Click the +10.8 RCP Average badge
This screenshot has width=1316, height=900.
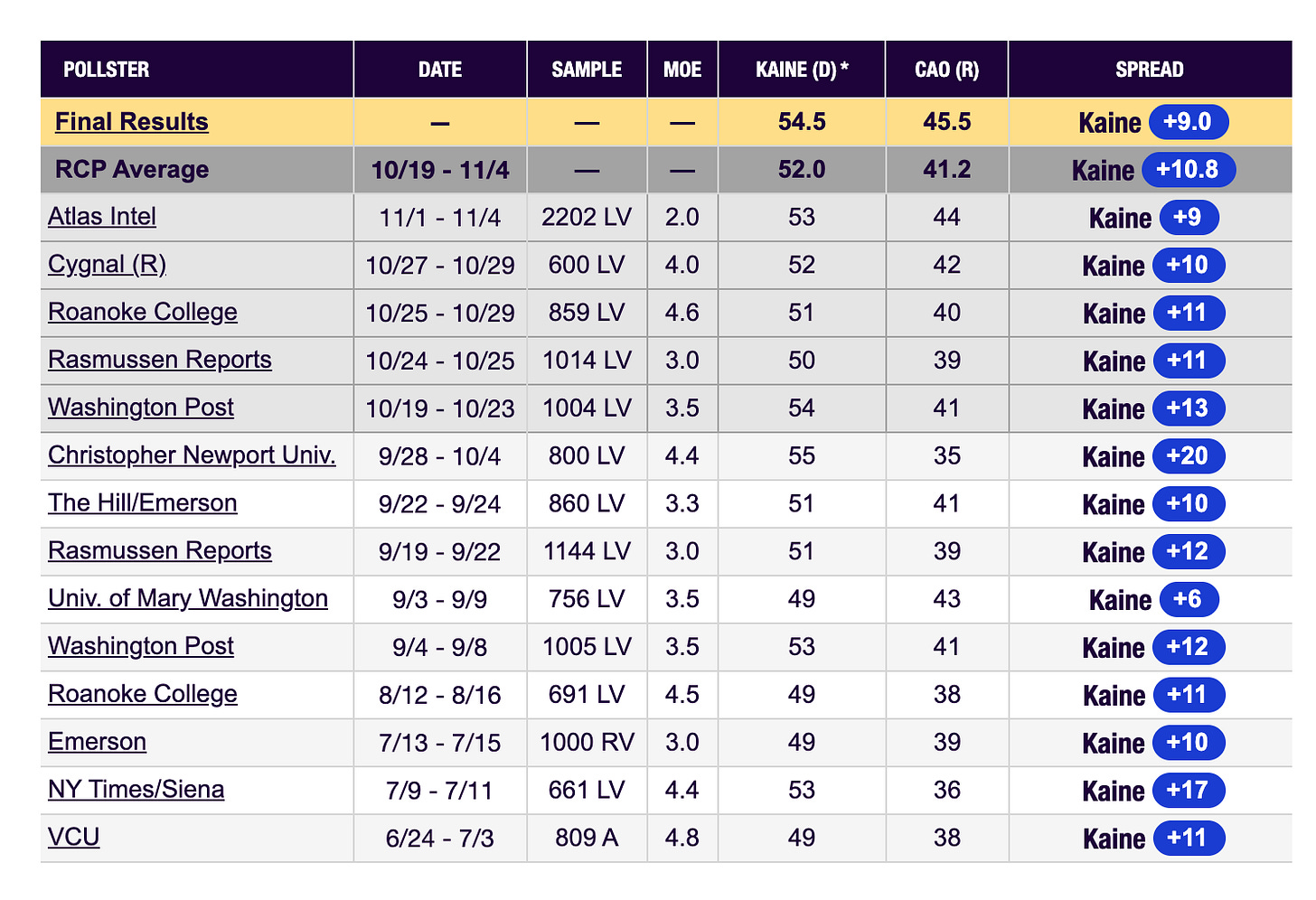[x=1189, y=170]
